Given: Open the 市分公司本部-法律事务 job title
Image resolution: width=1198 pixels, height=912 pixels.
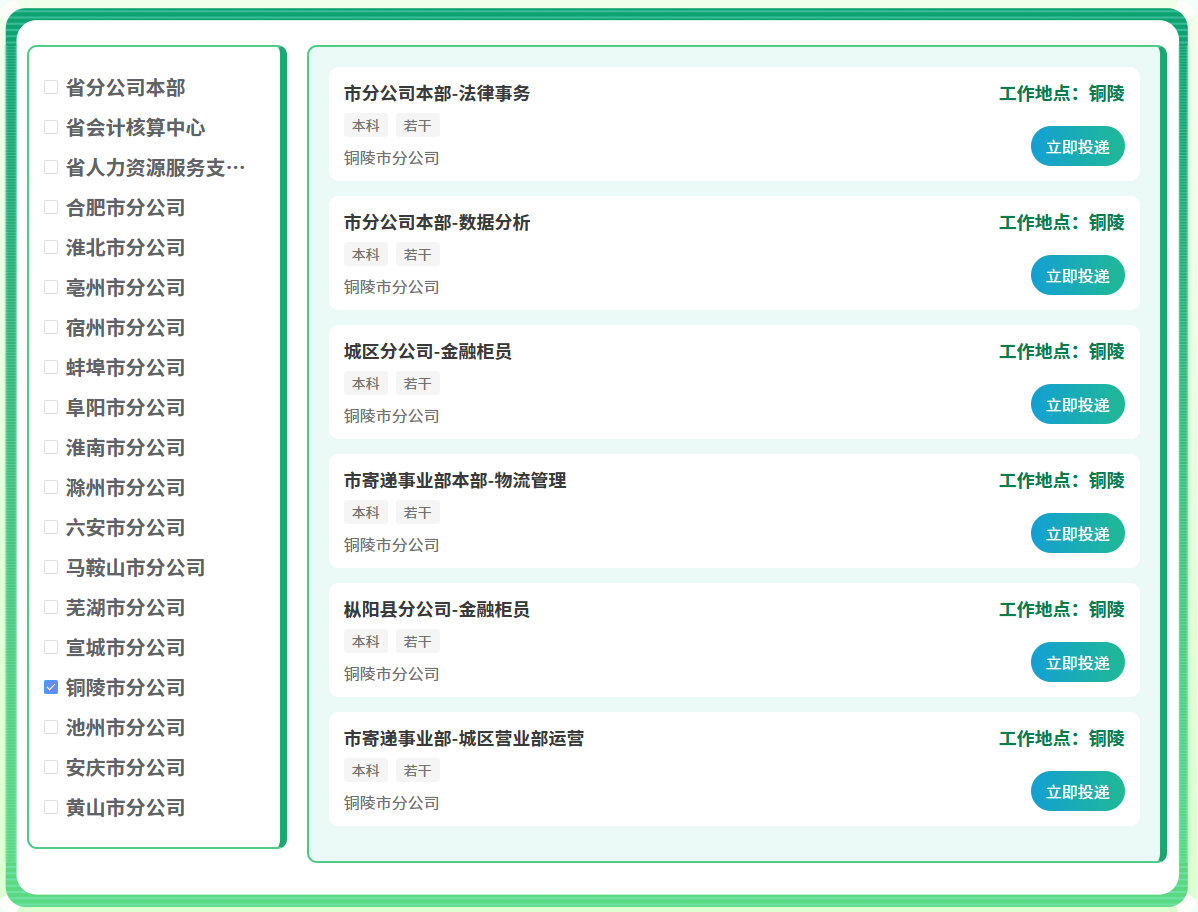Looking at the screenshot, I should tap(437, 94).
